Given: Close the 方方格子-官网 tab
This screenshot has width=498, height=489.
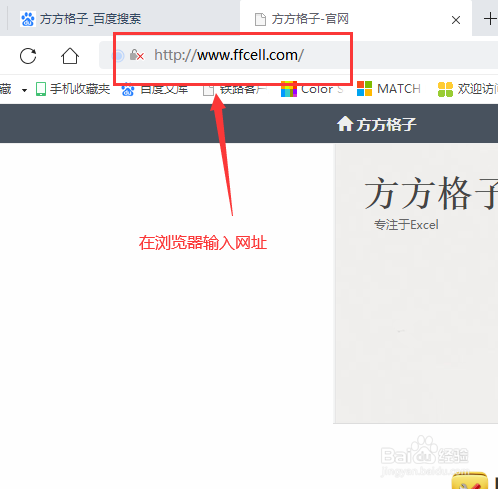Looking at the screenshot, I should pyautogui.click(x=456, y=20).
